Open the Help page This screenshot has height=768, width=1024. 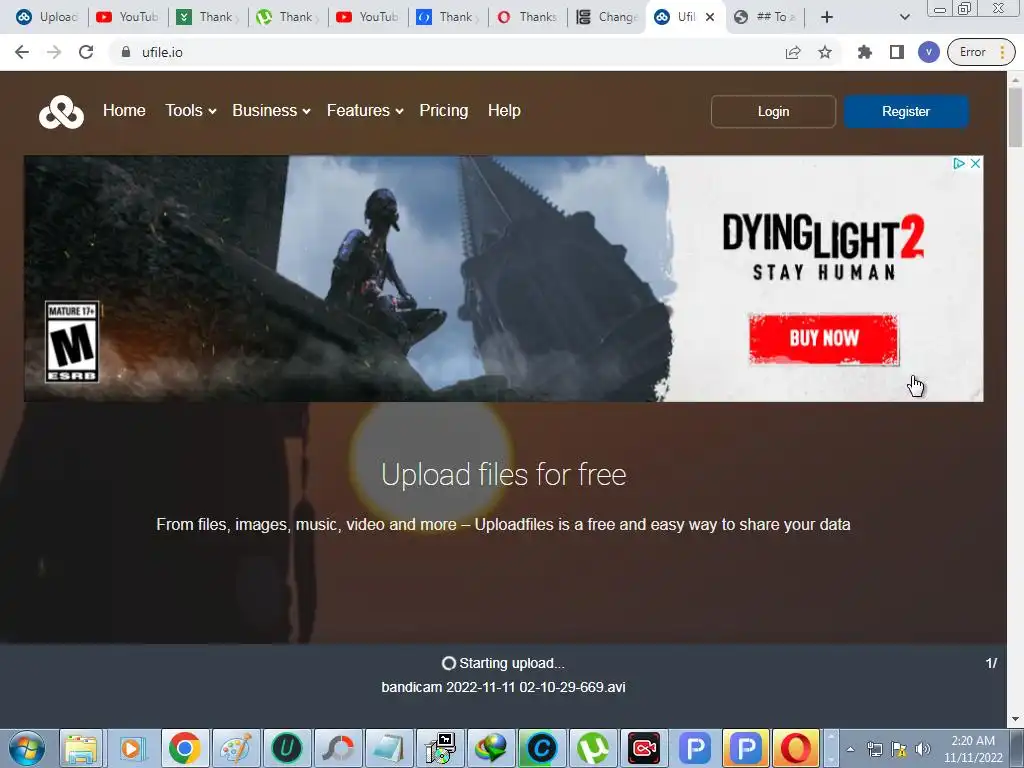pos(504,110)
